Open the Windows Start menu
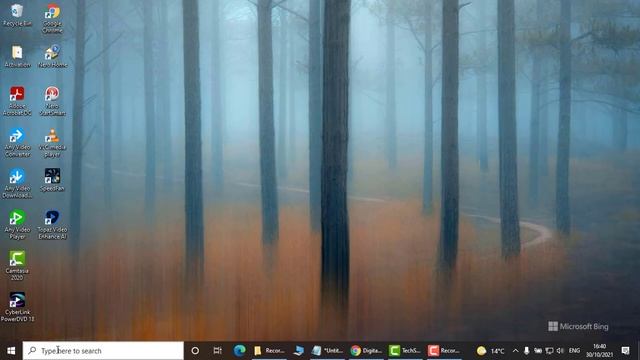 [11, 351]
